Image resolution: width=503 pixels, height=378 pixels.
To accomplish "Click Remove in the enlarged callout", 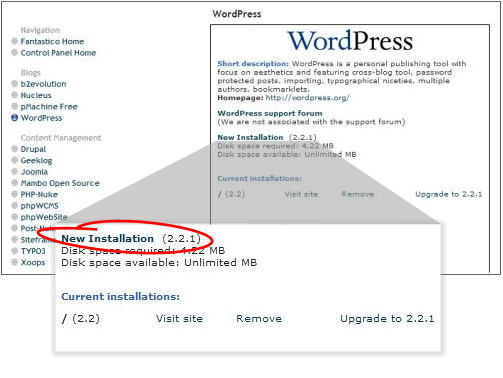I will (259, 319).
